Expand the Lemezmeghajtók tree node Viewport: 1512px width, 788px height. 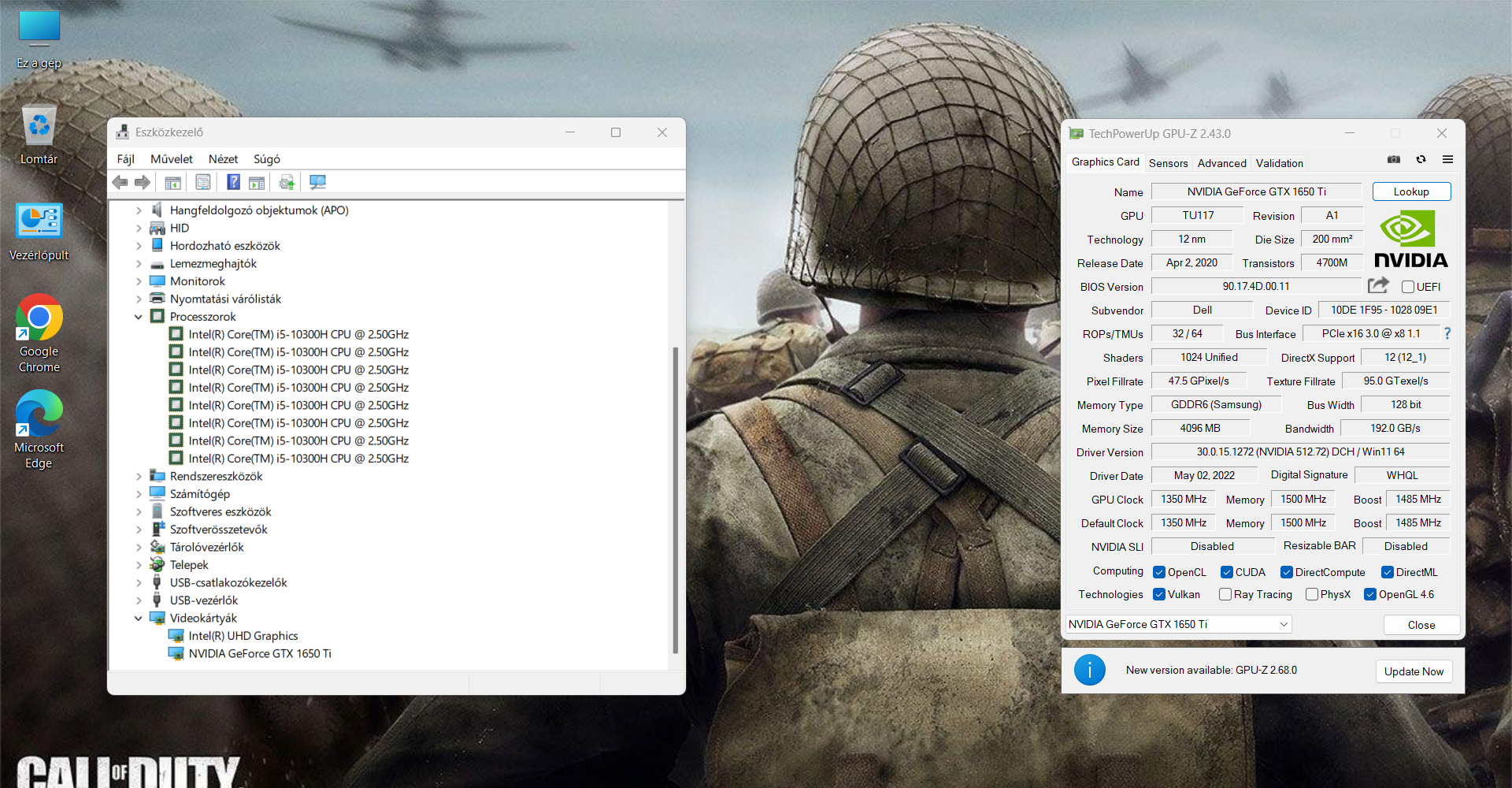tap(139, 264)
